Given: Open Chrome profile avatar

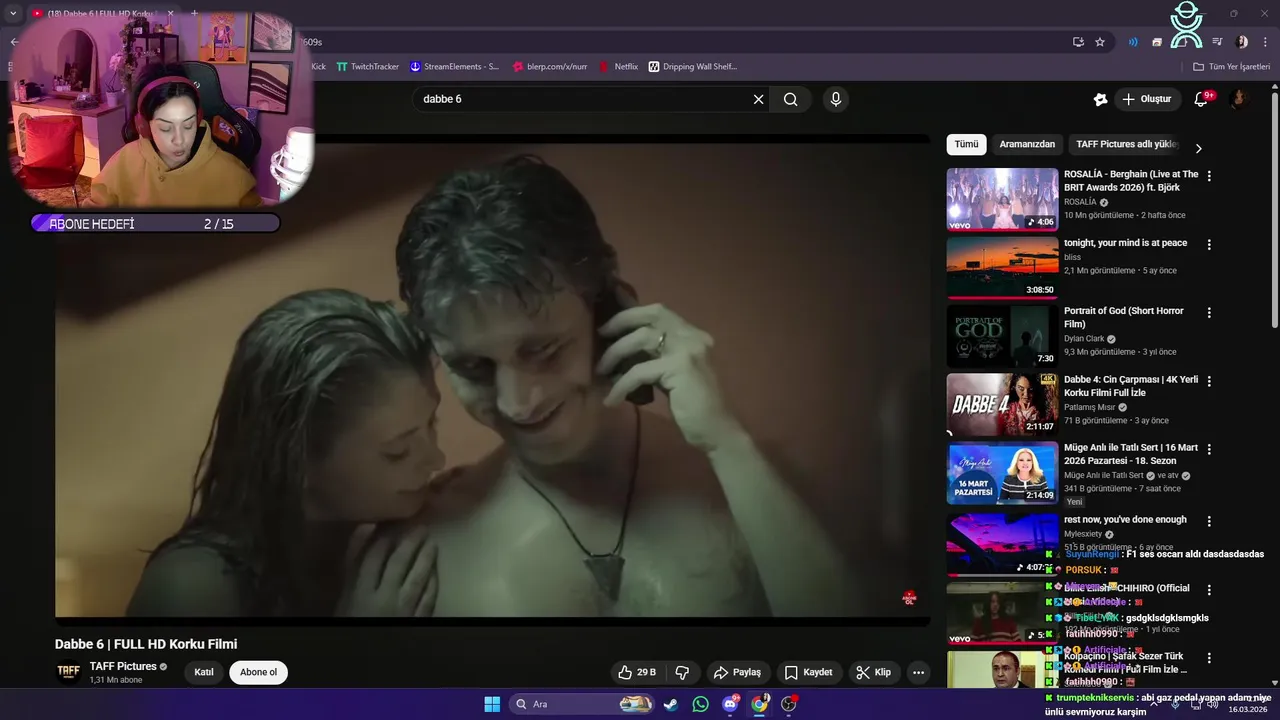Looking at the screenshot, I should [x=1242, y=42].
